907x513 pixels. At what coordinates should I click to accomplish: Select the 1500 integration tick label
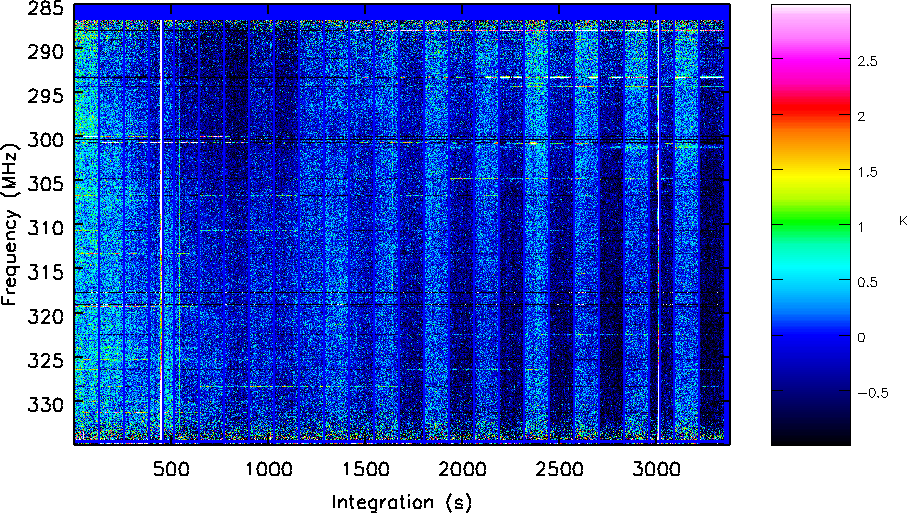point(366,468)
